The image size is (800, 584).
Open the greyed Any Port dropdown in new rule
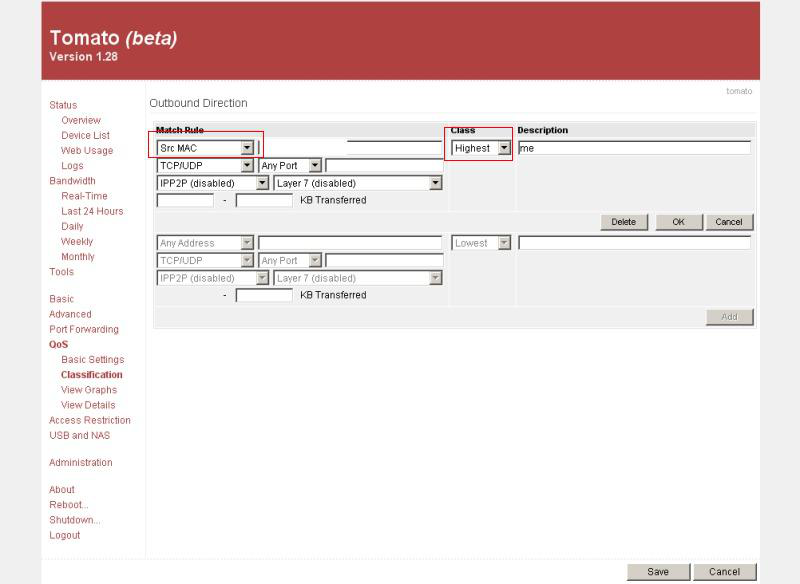point(290,260)
